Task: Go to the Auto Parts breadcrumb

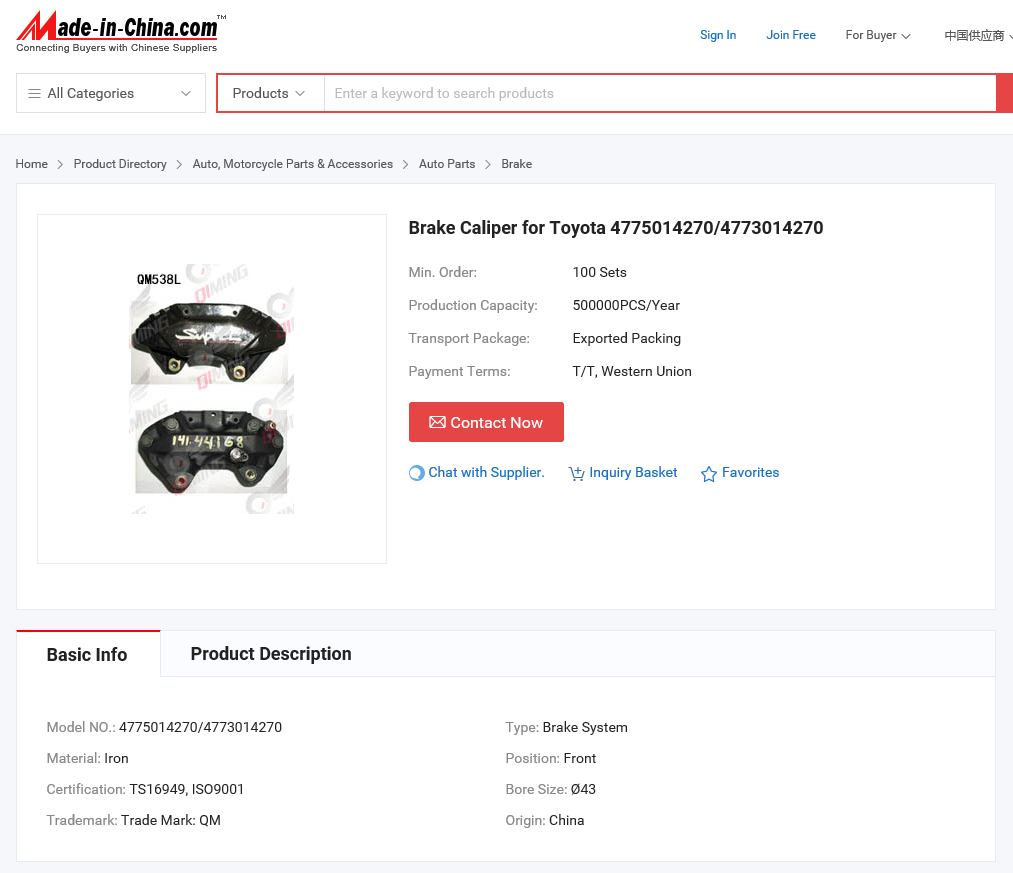Action: (447, 164)
